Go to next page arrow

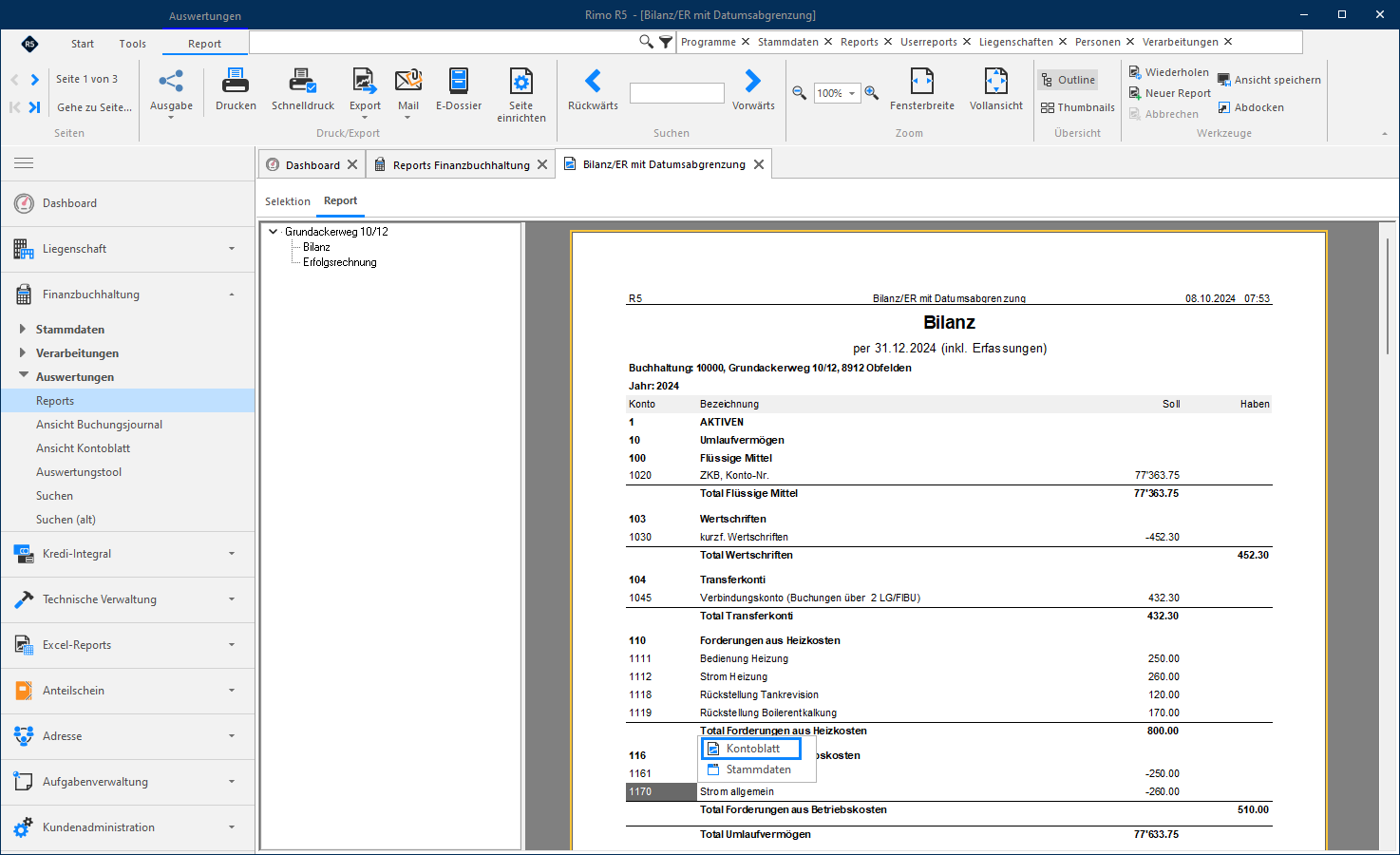tap(35, 80)
